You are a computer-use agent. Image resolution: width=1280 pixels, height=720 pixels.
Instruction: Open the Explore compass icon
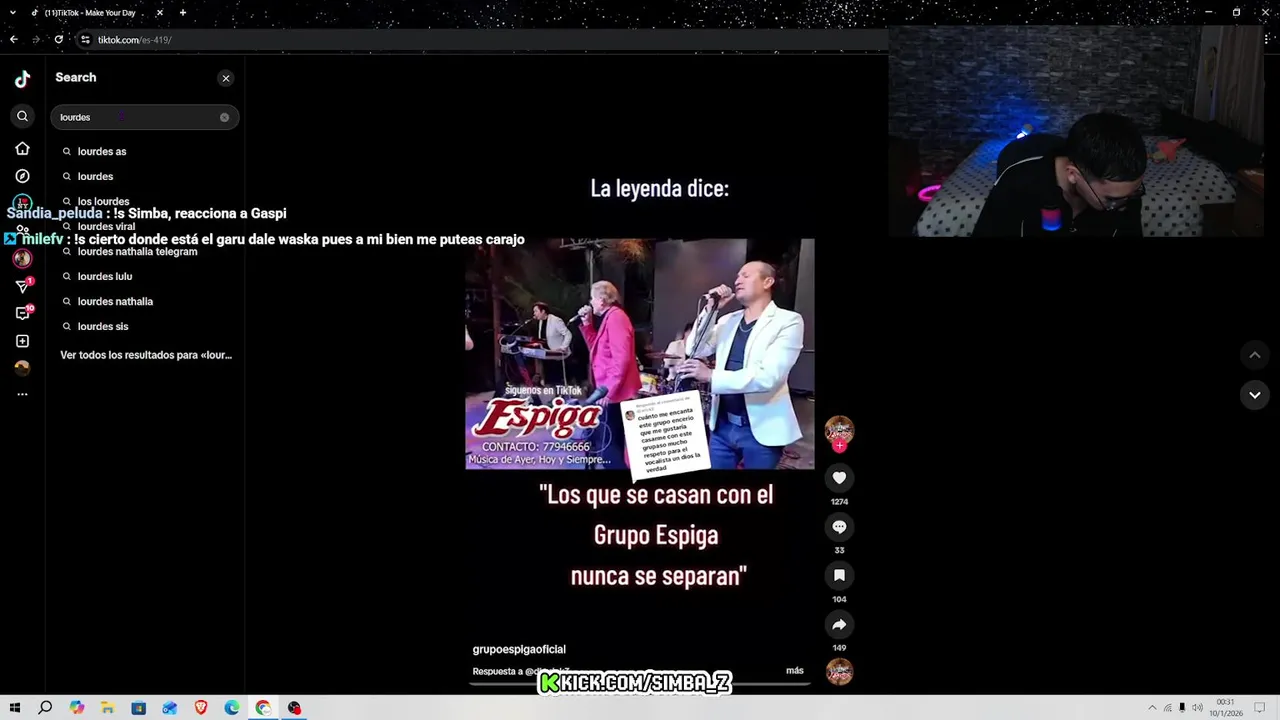coord(22,176)
